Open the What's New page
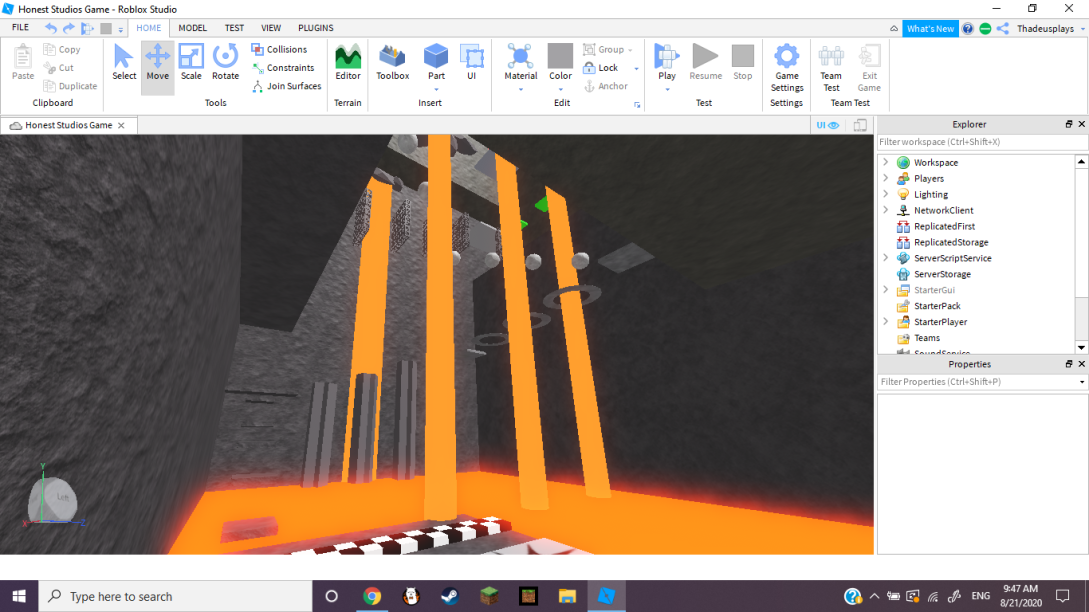This screenshot has height=612, width=1089. click(930, 28)
